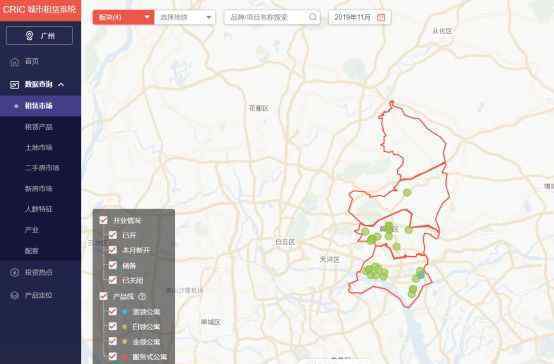
Task: Click the 从化区 map label
Action: coord(442,31)
